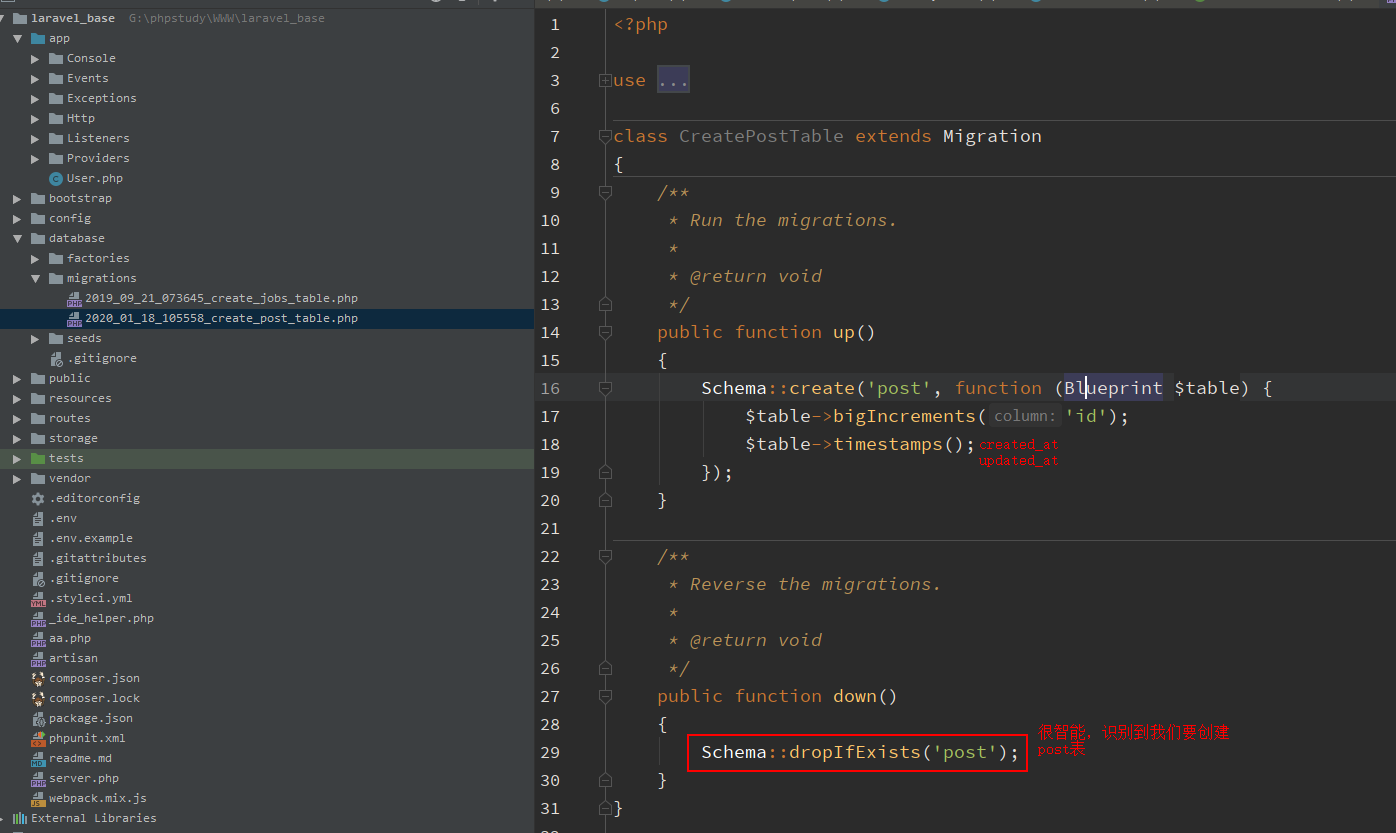Viewport: 1396px width, 833px height.
Task: Click line number 29 in the gutter
Action: coord(549,752)
